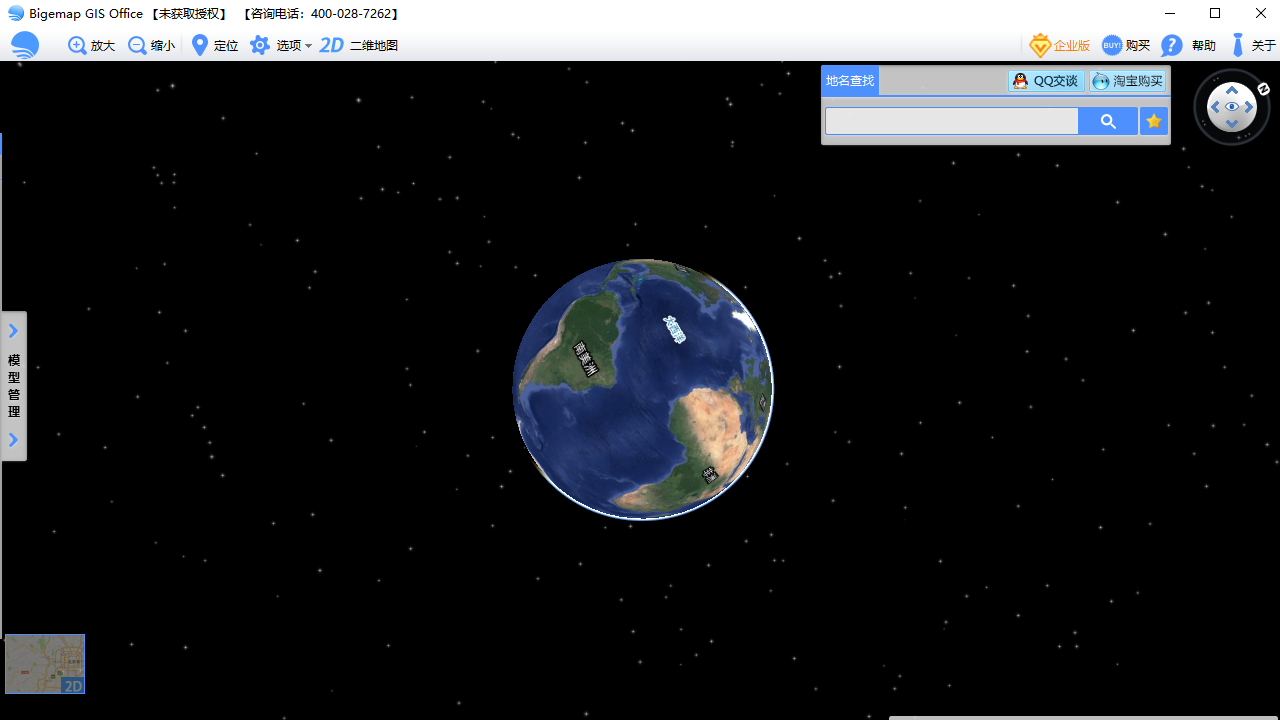Open the 购买 buy page
Image resolution: width=1280 pixels, height=720 pixels.
(x=1125, y=45)
